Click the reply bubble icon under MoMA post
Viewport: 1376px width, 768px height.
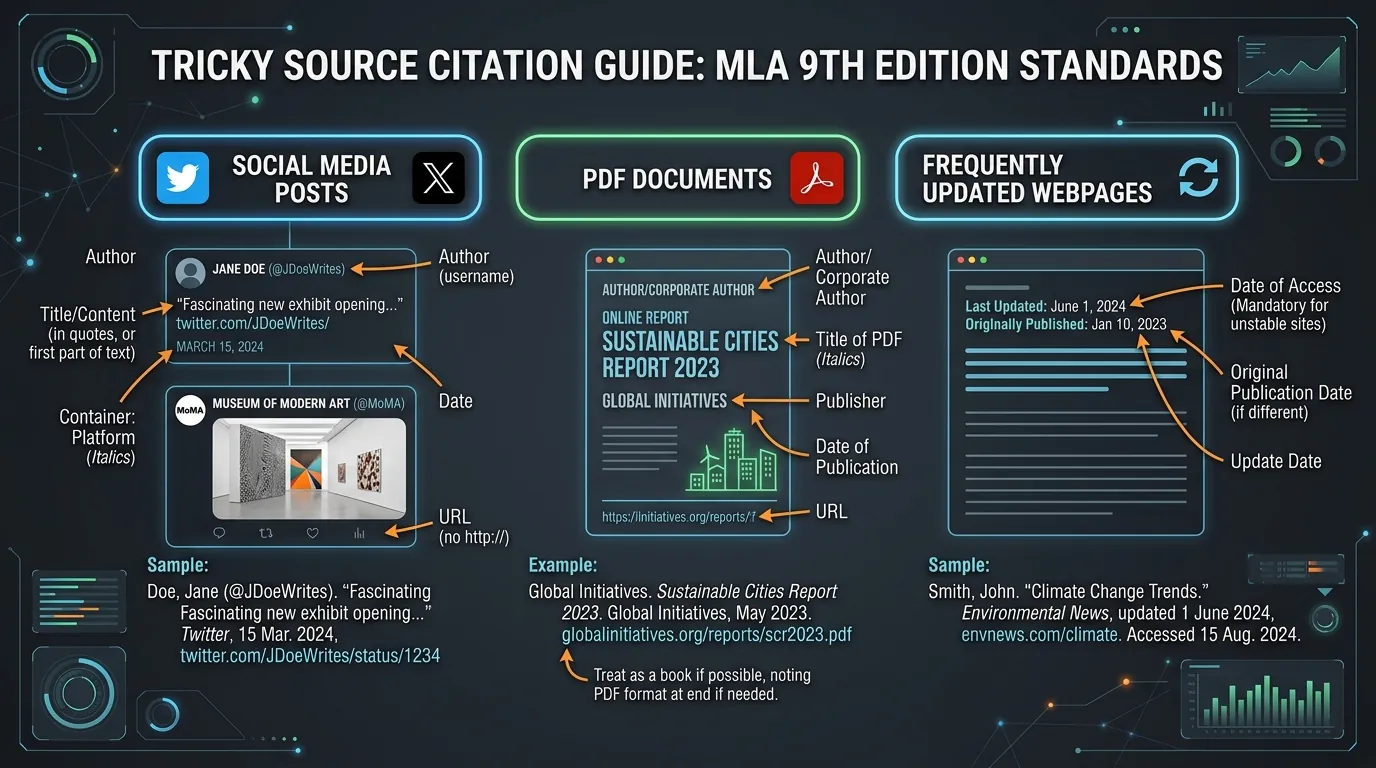tap(219, 533)
